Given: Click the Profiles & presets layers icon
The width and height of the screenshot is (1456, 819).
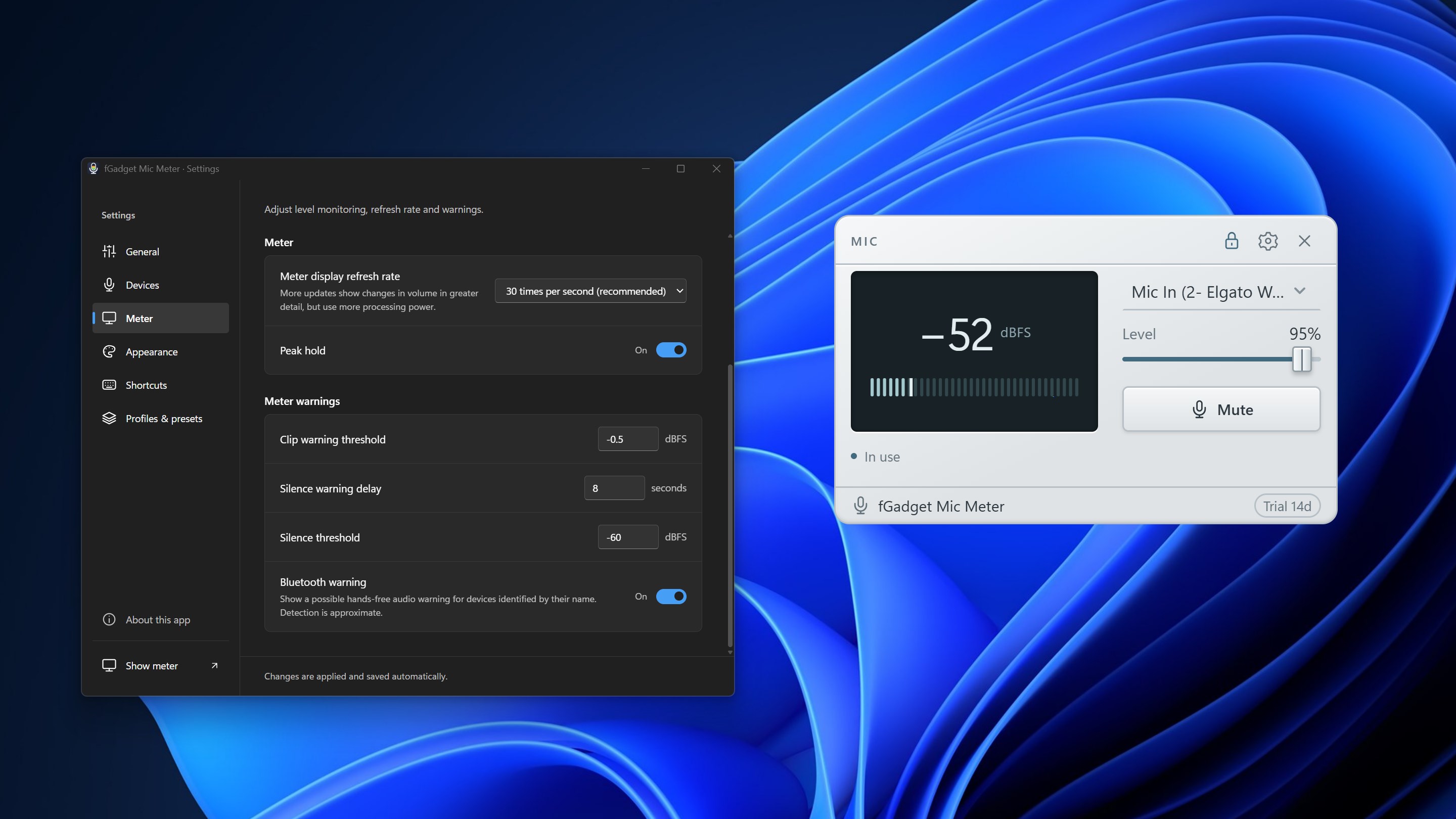Looking at the screenshot, I should (109, 418).
